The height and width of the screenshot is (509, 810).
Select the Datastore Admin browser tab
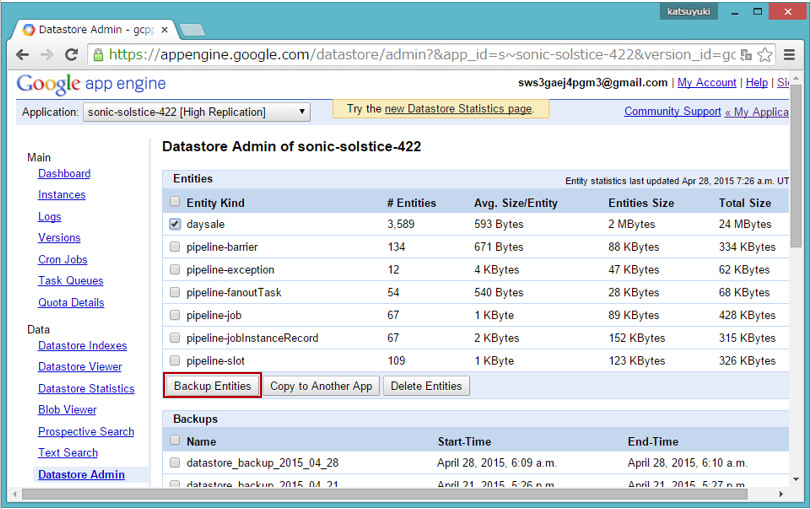(96, 30)
